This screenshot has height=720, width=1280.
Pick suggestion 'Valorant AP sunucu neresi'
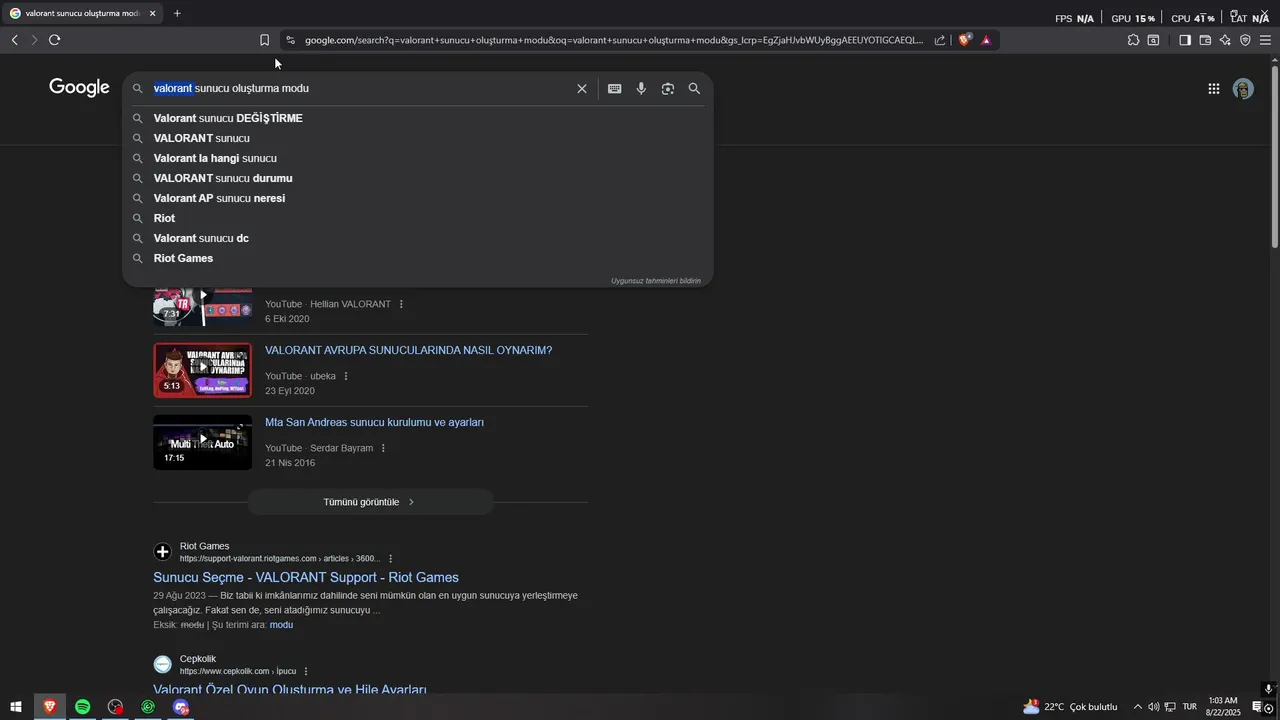coord(418,198)
